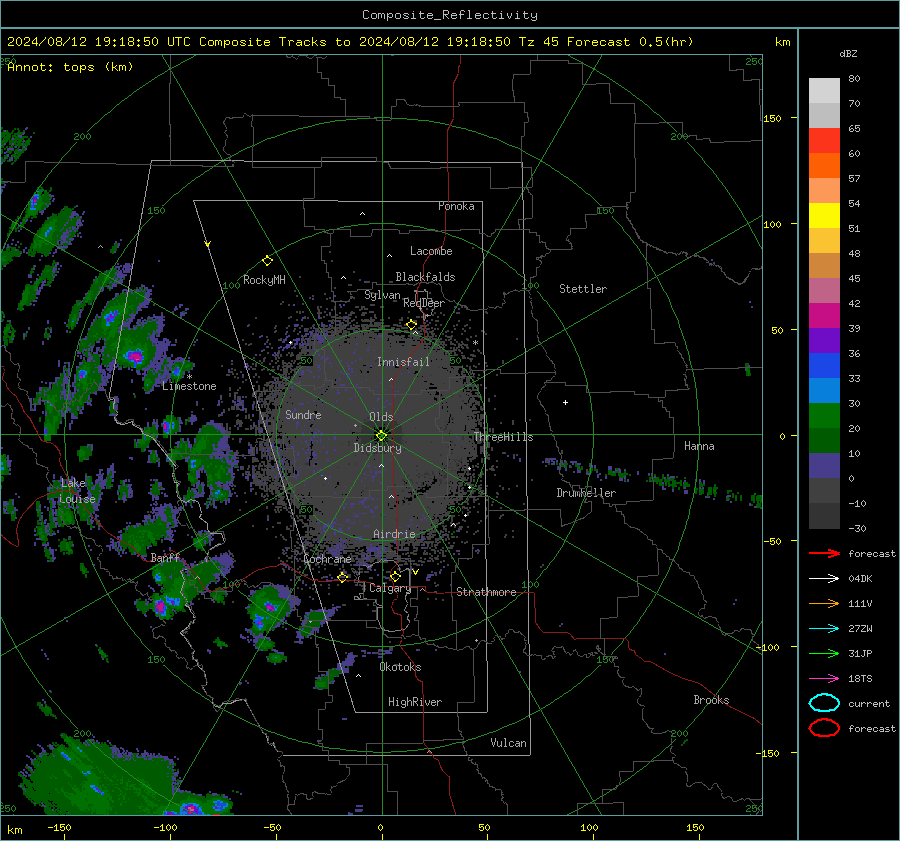Click the 'Annot: tops (km)' label
This screenshot has width=900, height=841.
click(70, 67)
